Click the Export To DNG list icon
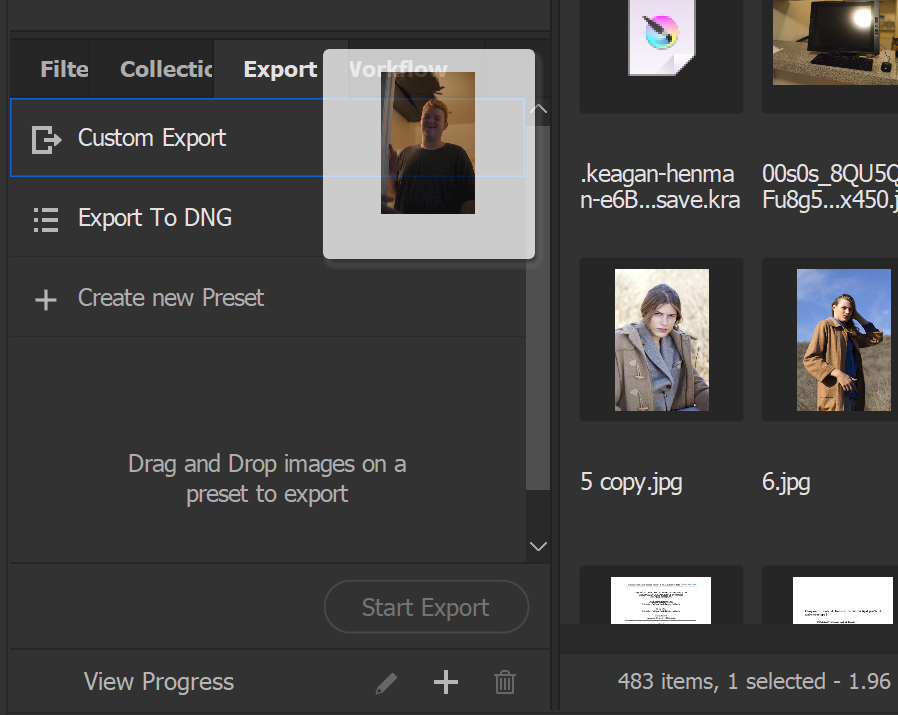898x715 pixels. [x=46, y=218]
